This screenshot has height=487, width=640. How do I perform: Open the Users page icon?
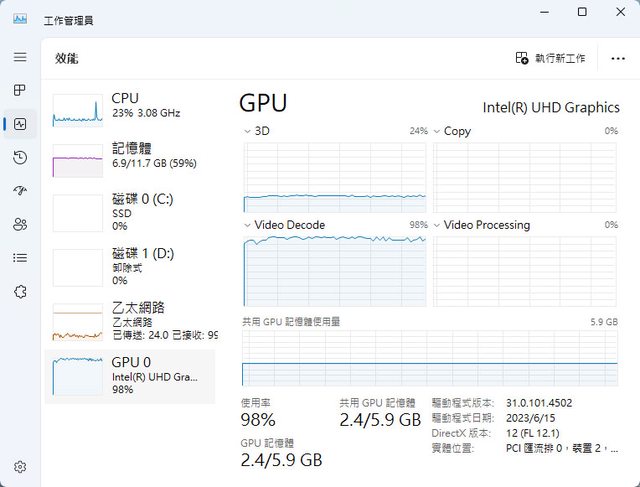tap(20, 224)
